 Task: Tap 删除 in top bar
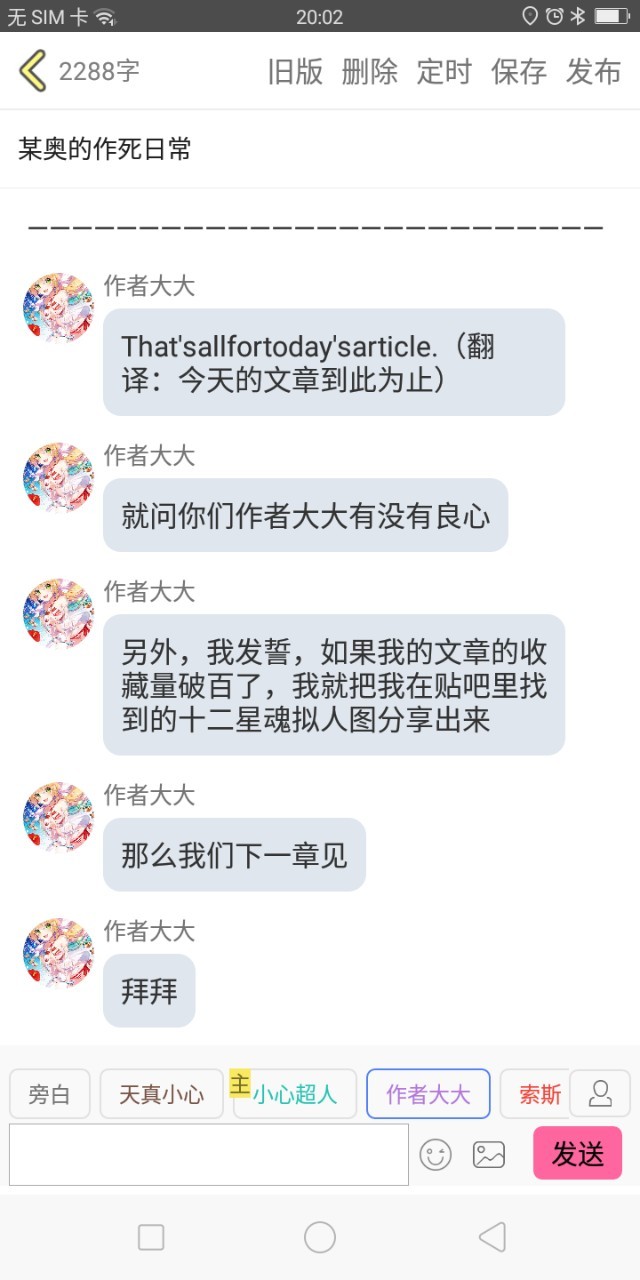(370, 72)
